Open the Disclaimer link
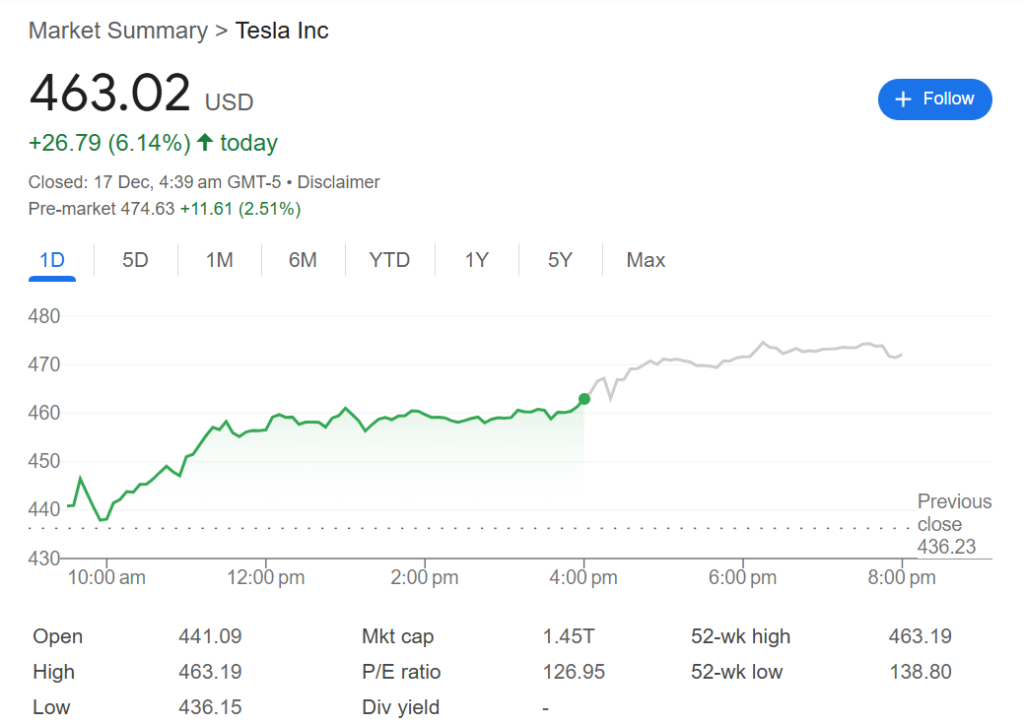The width and height of the screenshot is (1024, 725). (338, 182)
